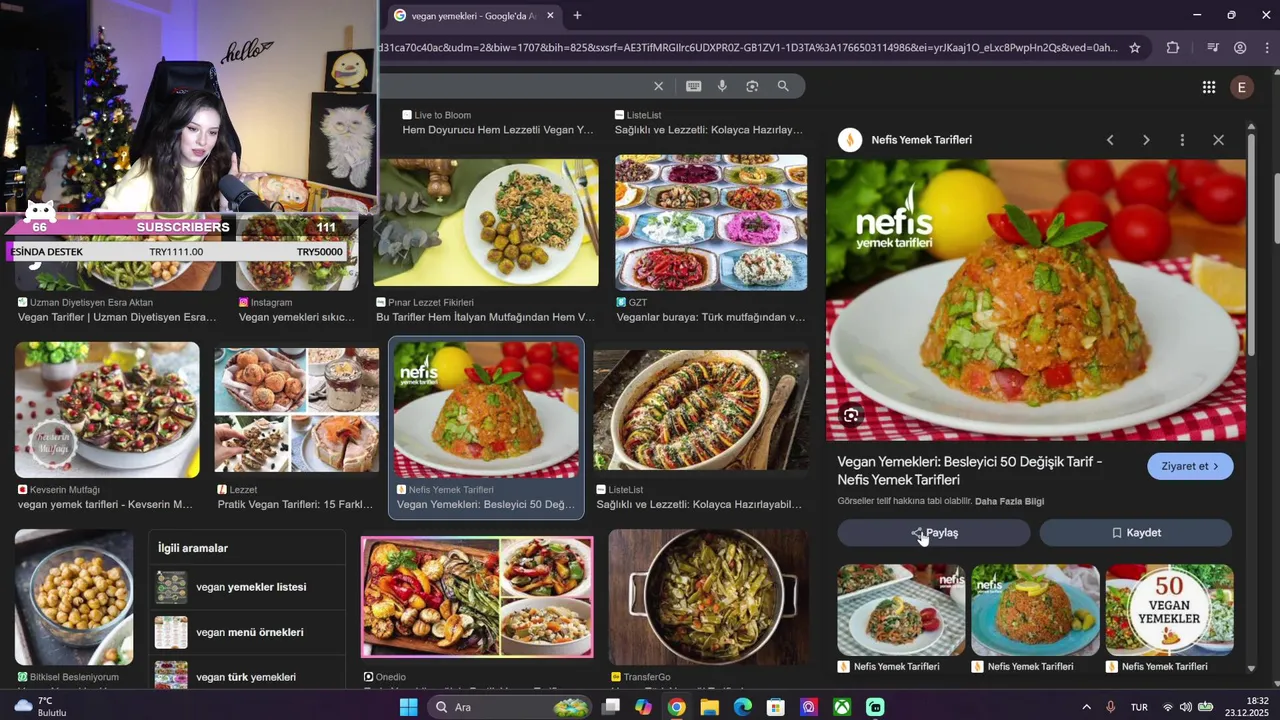Image resolution: width=1280 pixels, height=720 pixels.
Task: Select related search vegan menü örnekleri
Action: (247, 632)
